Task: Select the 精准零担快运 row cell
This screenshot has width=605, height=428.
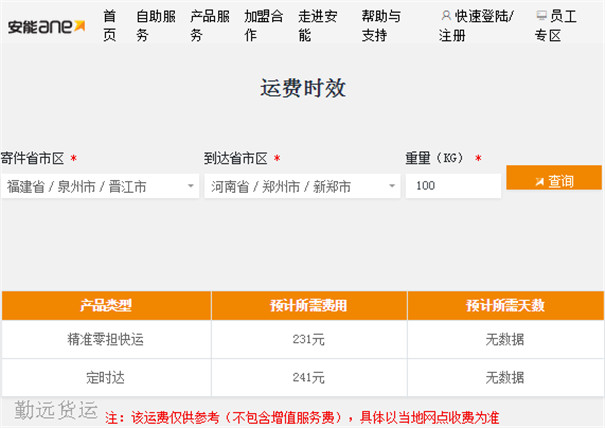Action: click(106, 340)
